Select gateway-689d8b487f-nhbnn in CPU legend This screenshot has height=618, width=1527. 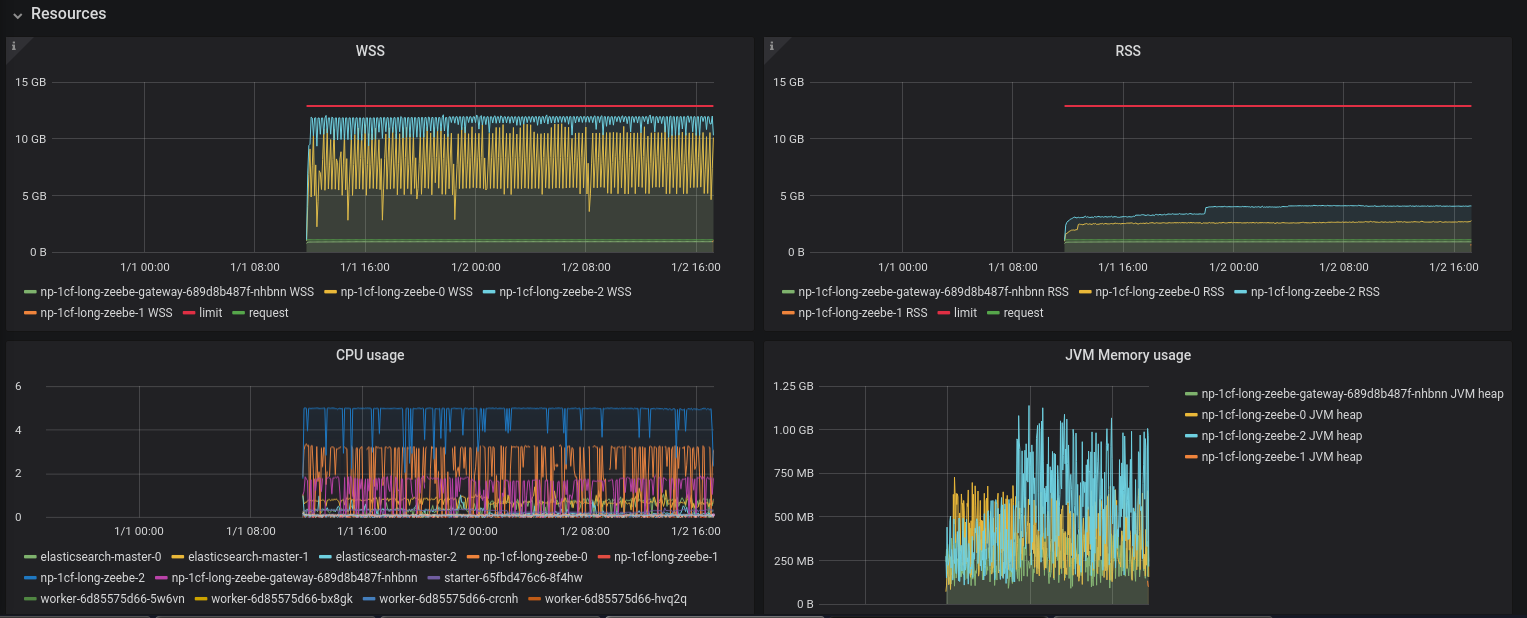(x=295, y=578)
